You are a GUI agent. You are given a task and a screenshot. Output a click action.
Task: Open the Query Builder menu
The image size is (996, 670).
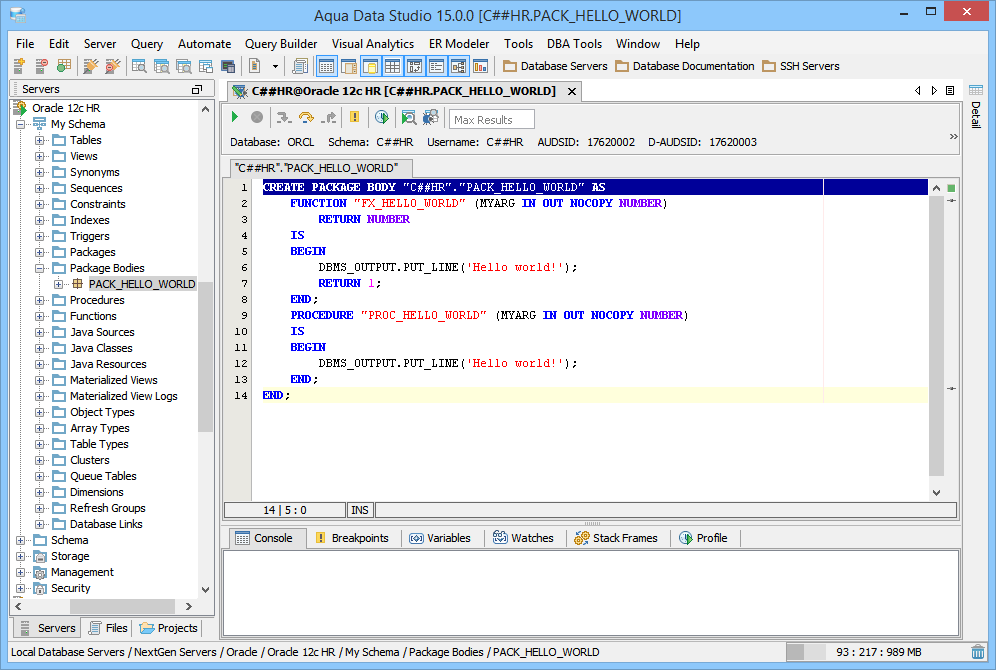281,44
